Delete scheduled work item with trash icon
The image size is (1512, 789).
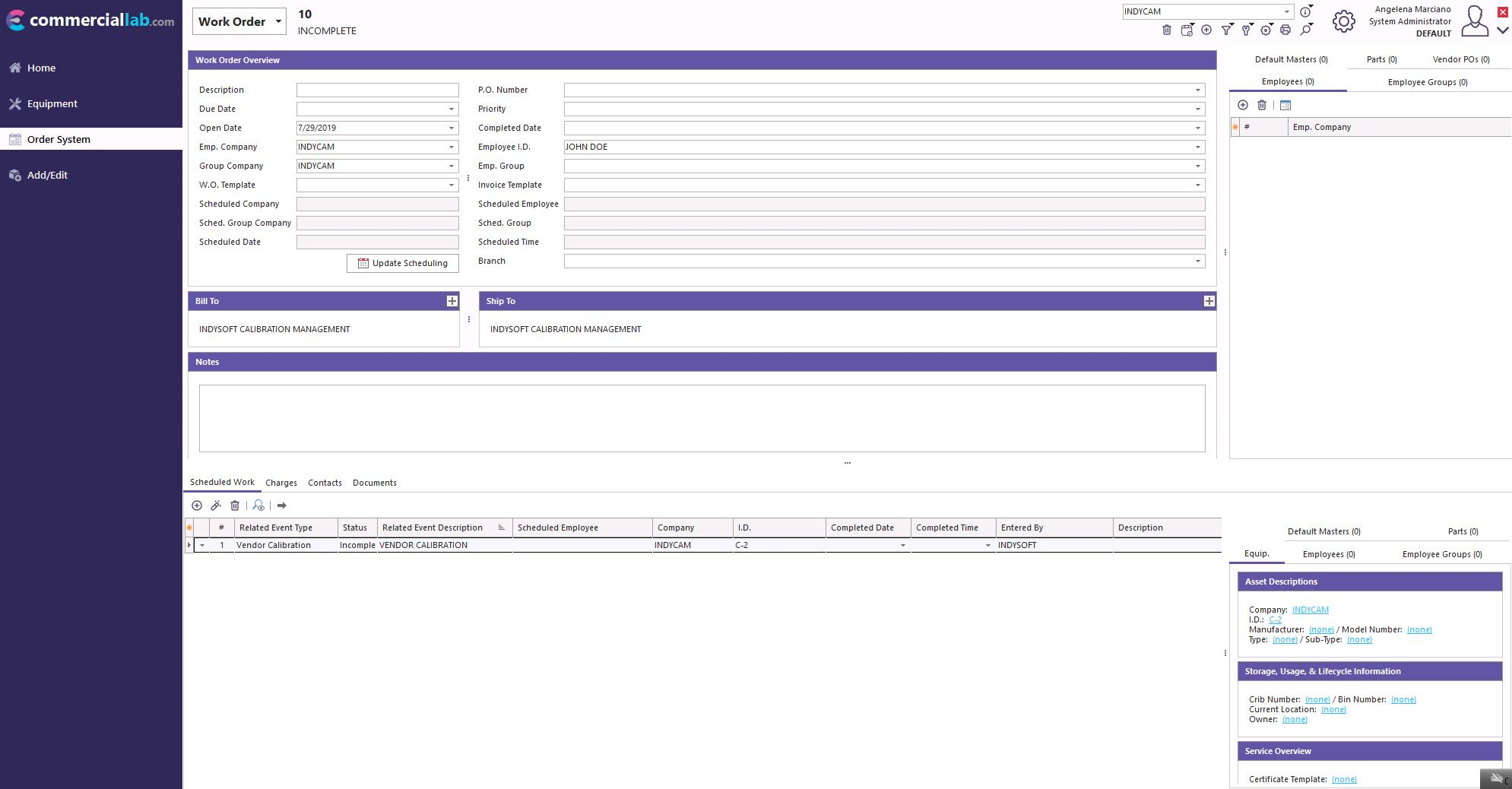tap(235, 505)
